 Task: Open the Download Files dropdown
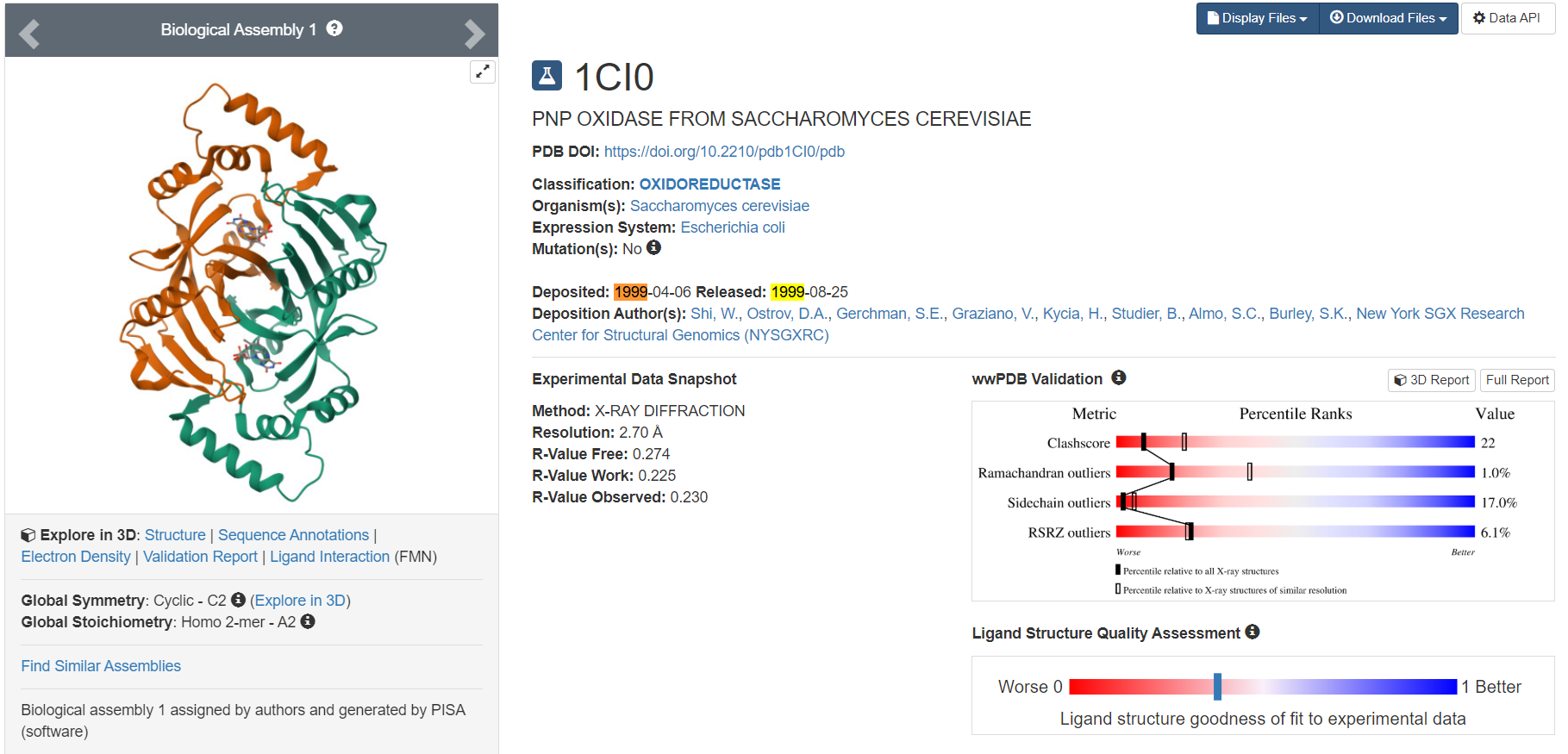(x=1388, y=18)
